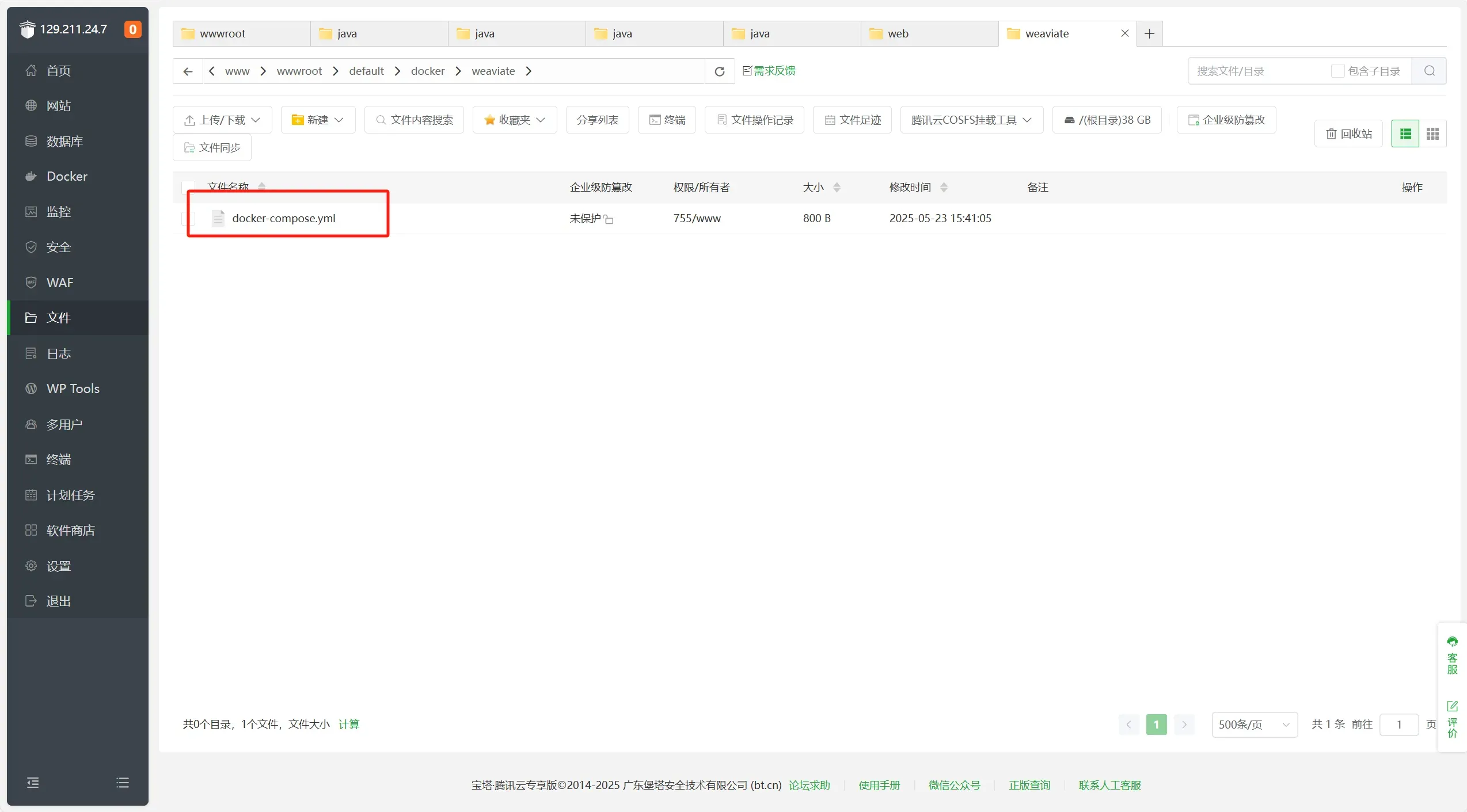
Task: Click the lock icon next to 未保护
Action: coord(609,219)
